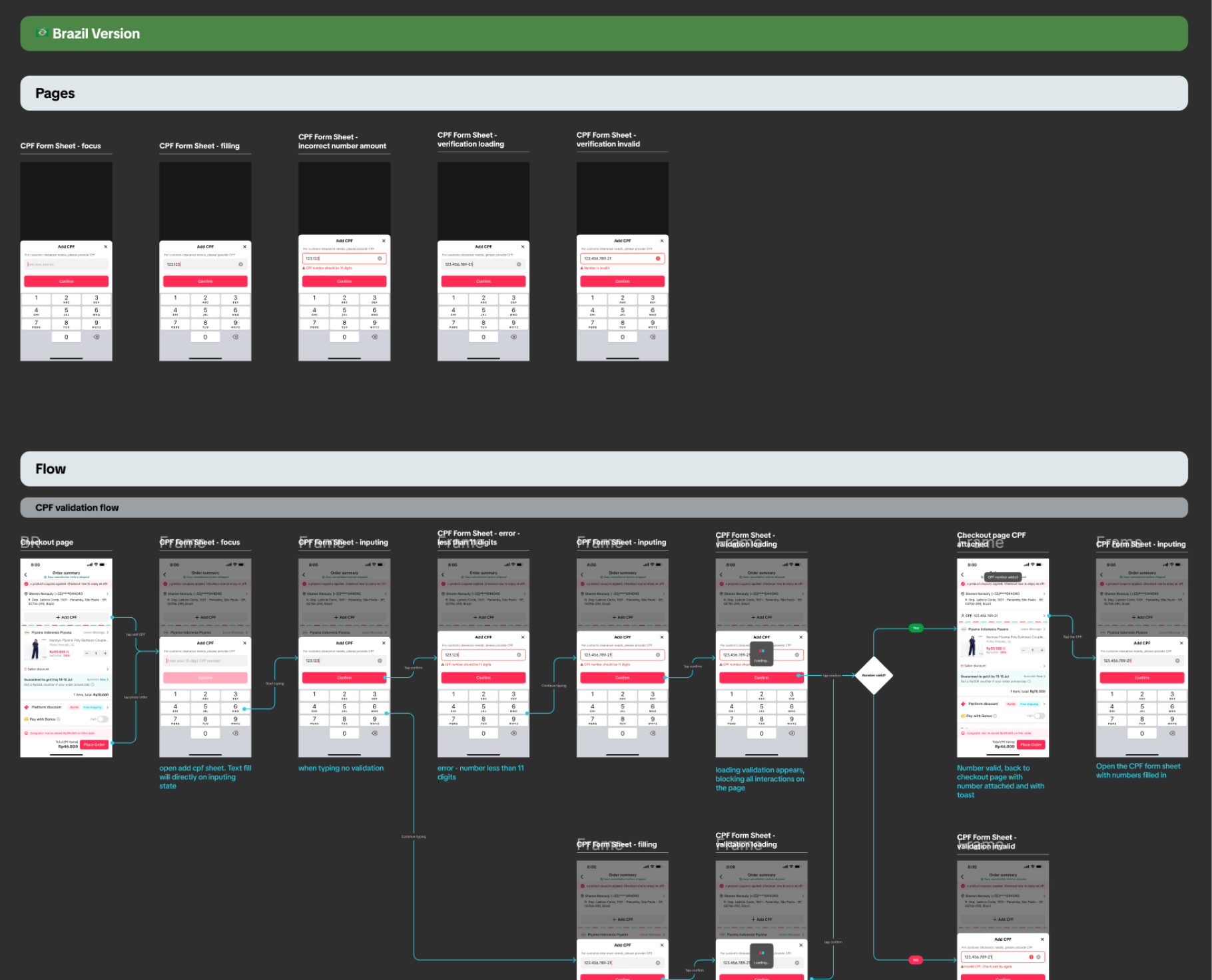Tap key 0 on the verification loading keypad

[483, 337]
